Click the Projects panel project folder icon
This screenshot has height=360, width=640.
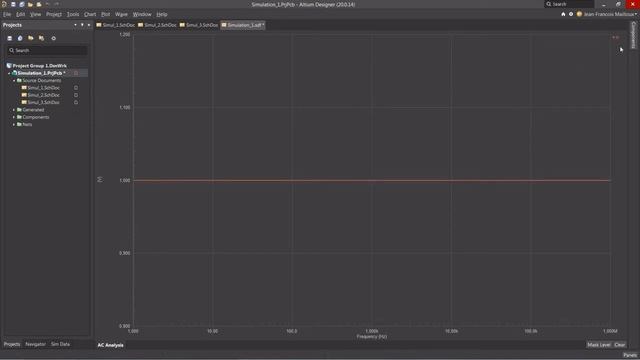[41, 38]
